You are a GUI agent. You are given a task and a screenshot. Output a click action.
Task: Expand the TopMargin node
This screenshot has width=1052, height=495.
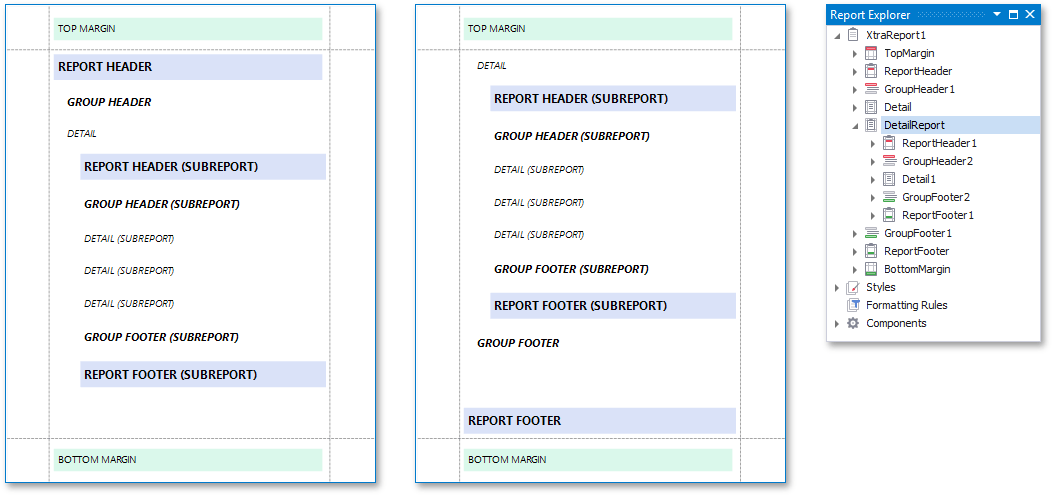tap(855, 53)
